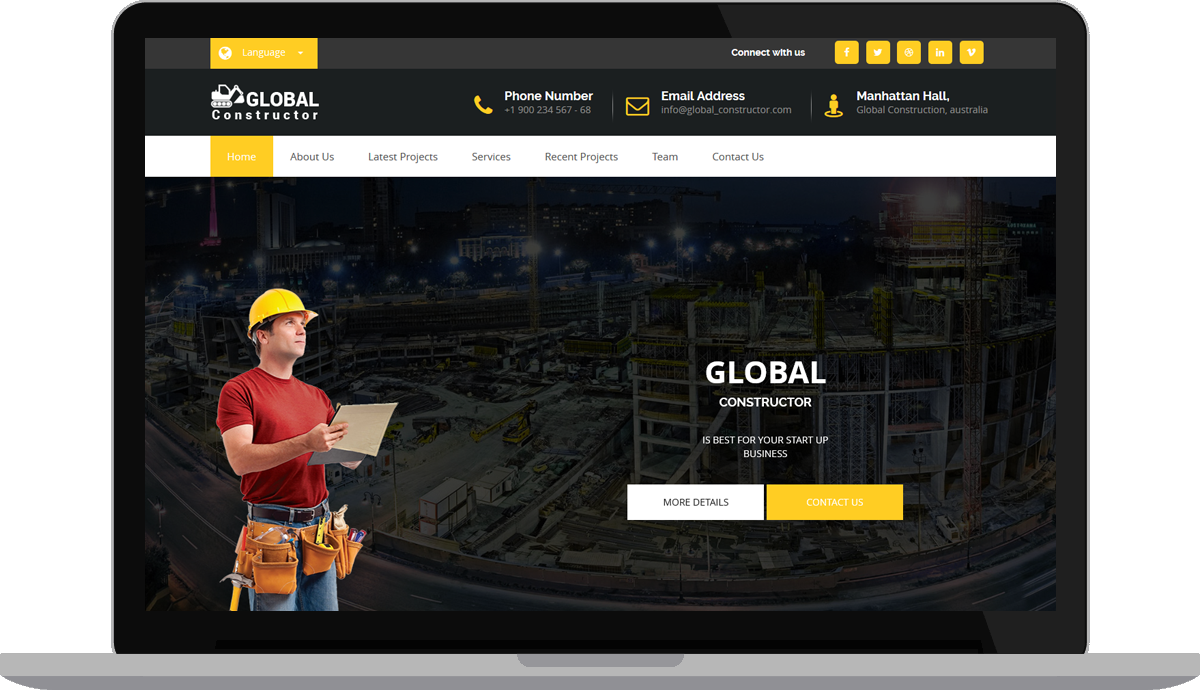Open the Facebook social link
The width and height of the screenshot is (1200, 690).
pyautogui.click(x=847, y=52)
